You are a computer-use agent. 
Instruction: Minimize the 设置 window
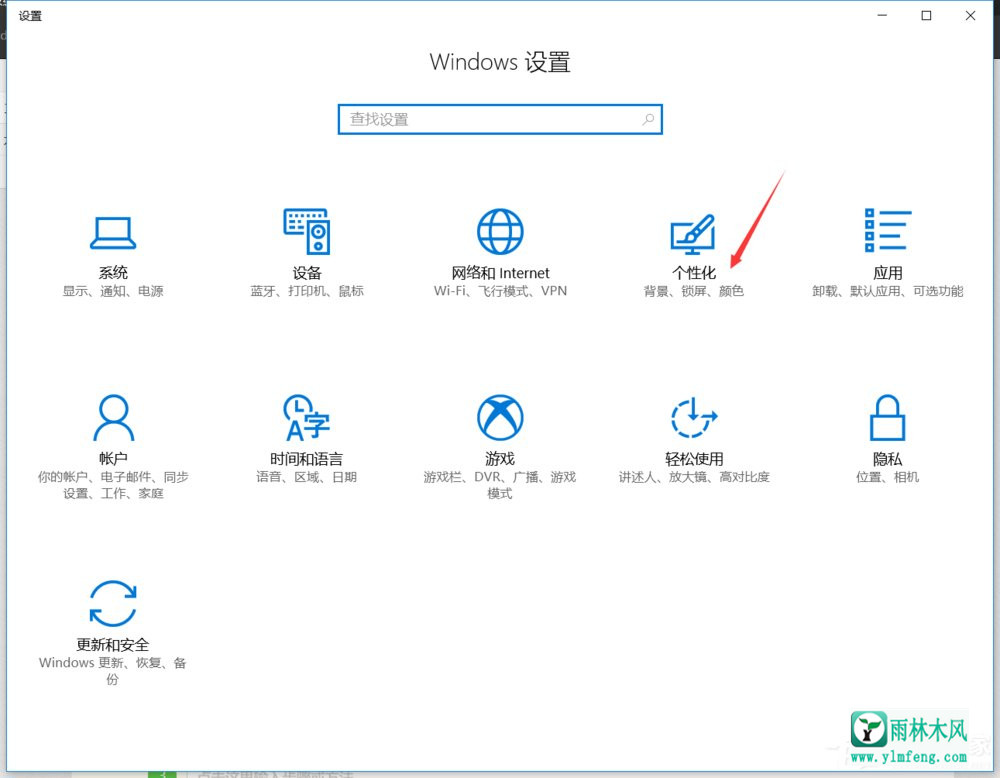click(882, 15)
